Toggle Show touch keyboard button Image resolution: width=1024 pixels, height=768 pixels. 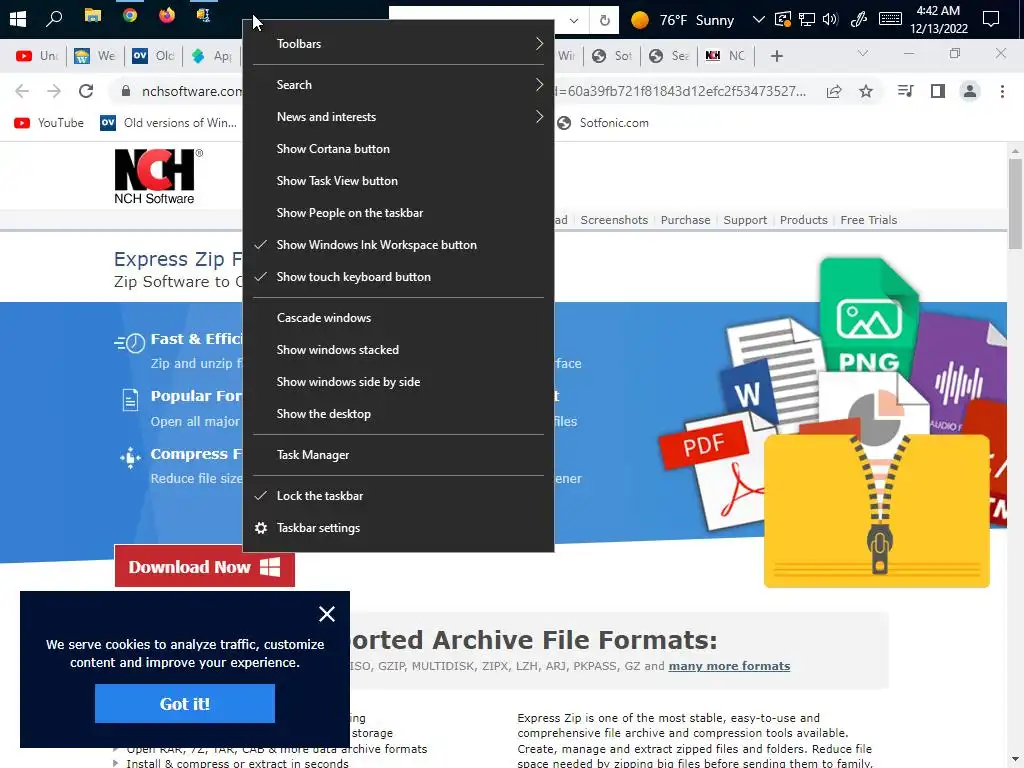click(398, 277)
